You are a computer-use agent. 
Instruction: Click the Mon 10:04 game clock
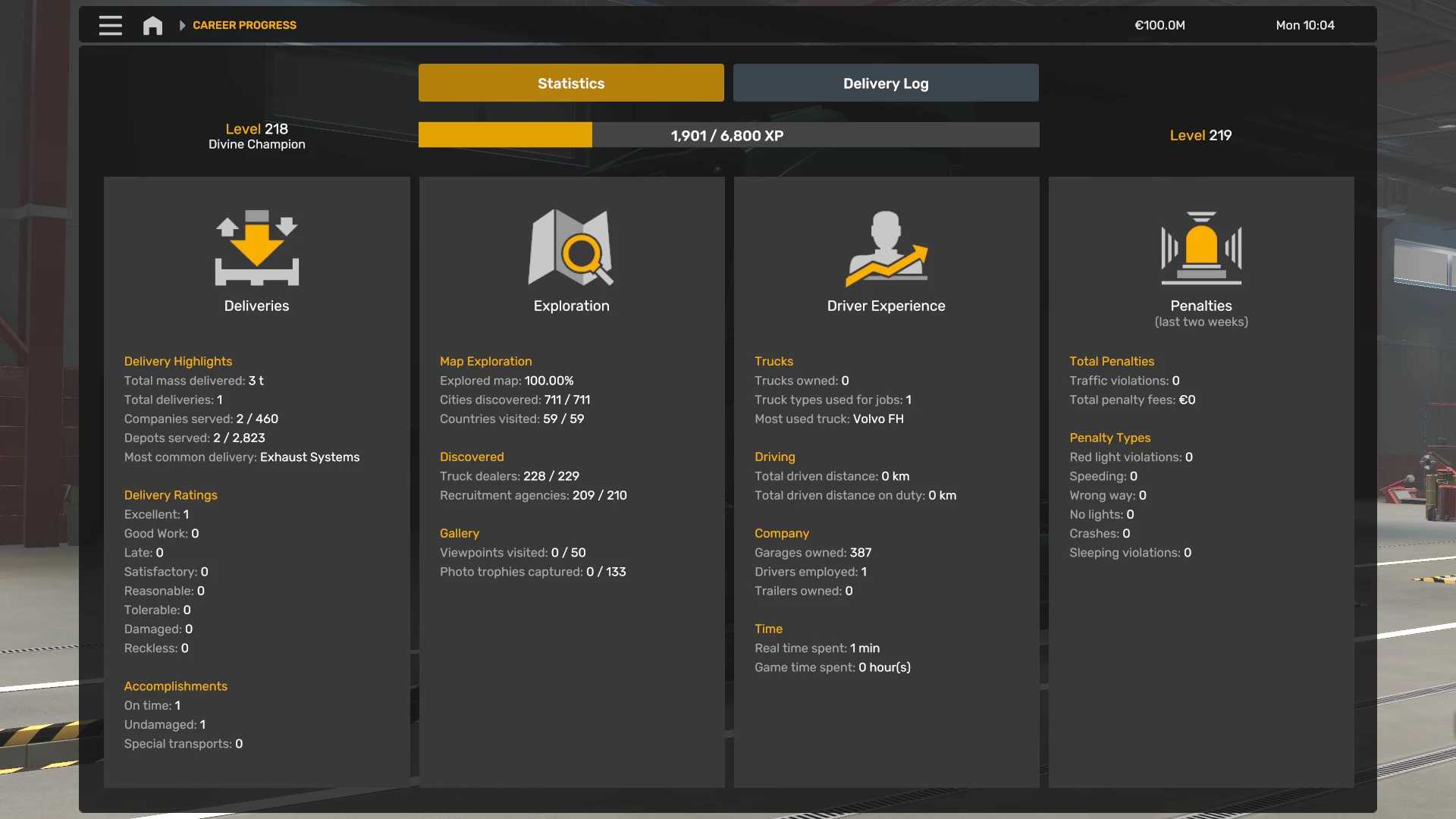pos(1304,25)
